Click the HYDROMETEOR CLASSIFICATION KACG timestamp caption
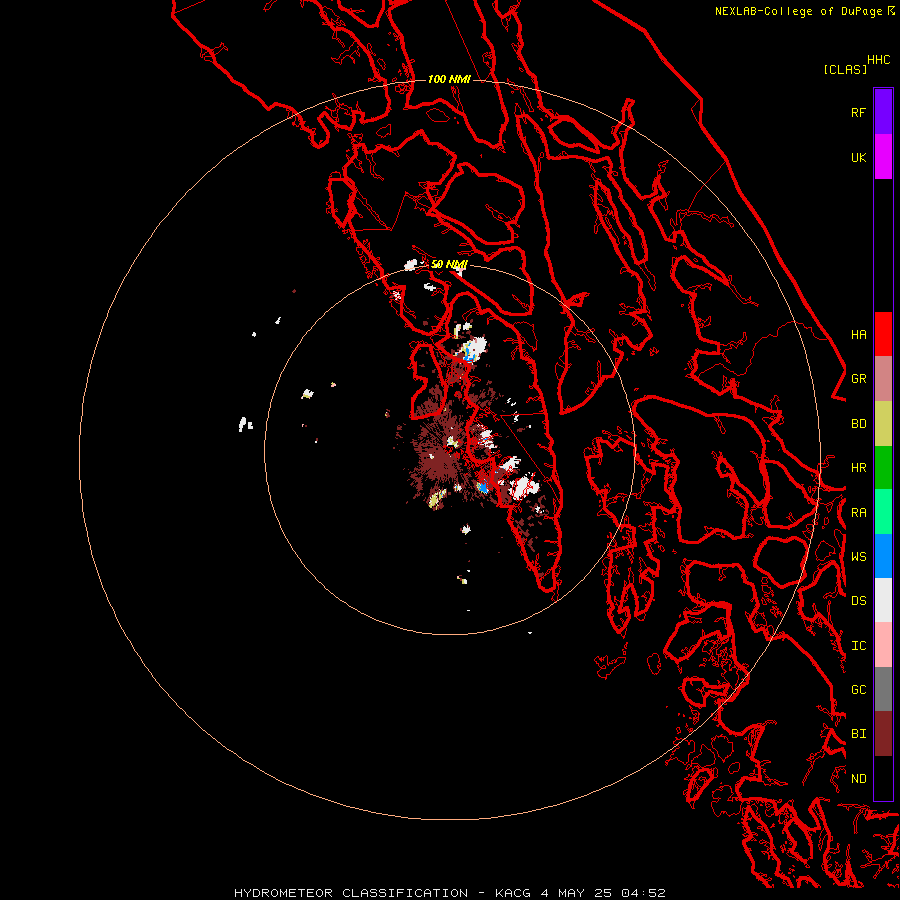 click(449, 893)
